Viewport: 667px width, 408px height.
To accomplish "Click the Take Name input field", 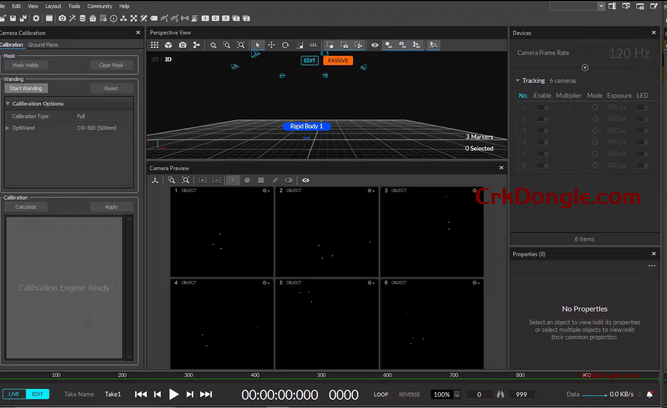I will [x=113, y=395].
